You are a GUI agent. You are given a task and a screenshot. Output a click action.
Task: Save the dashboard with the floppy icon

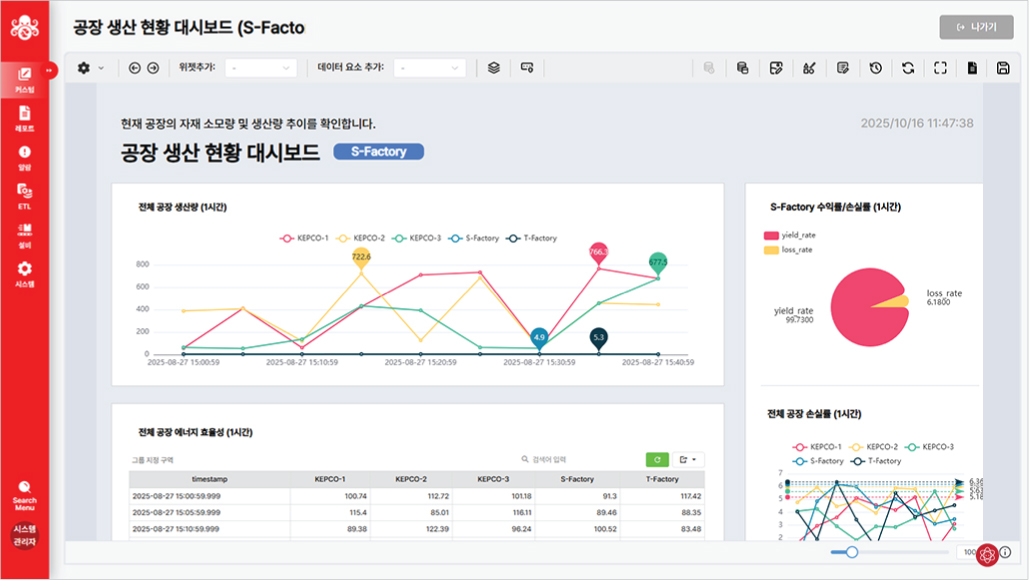tap(1003, 68)
